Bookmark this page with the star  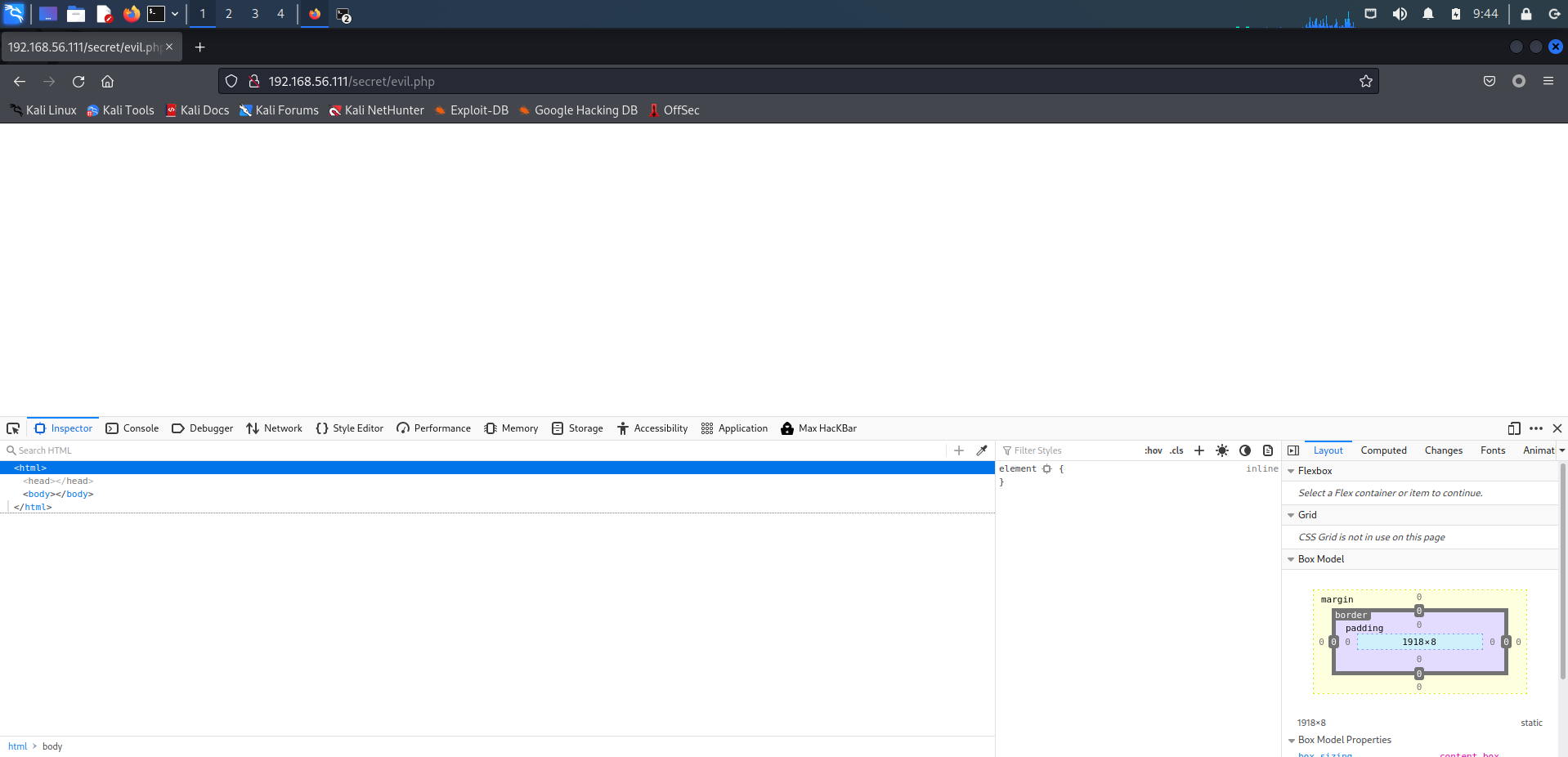pos(1365,81)
